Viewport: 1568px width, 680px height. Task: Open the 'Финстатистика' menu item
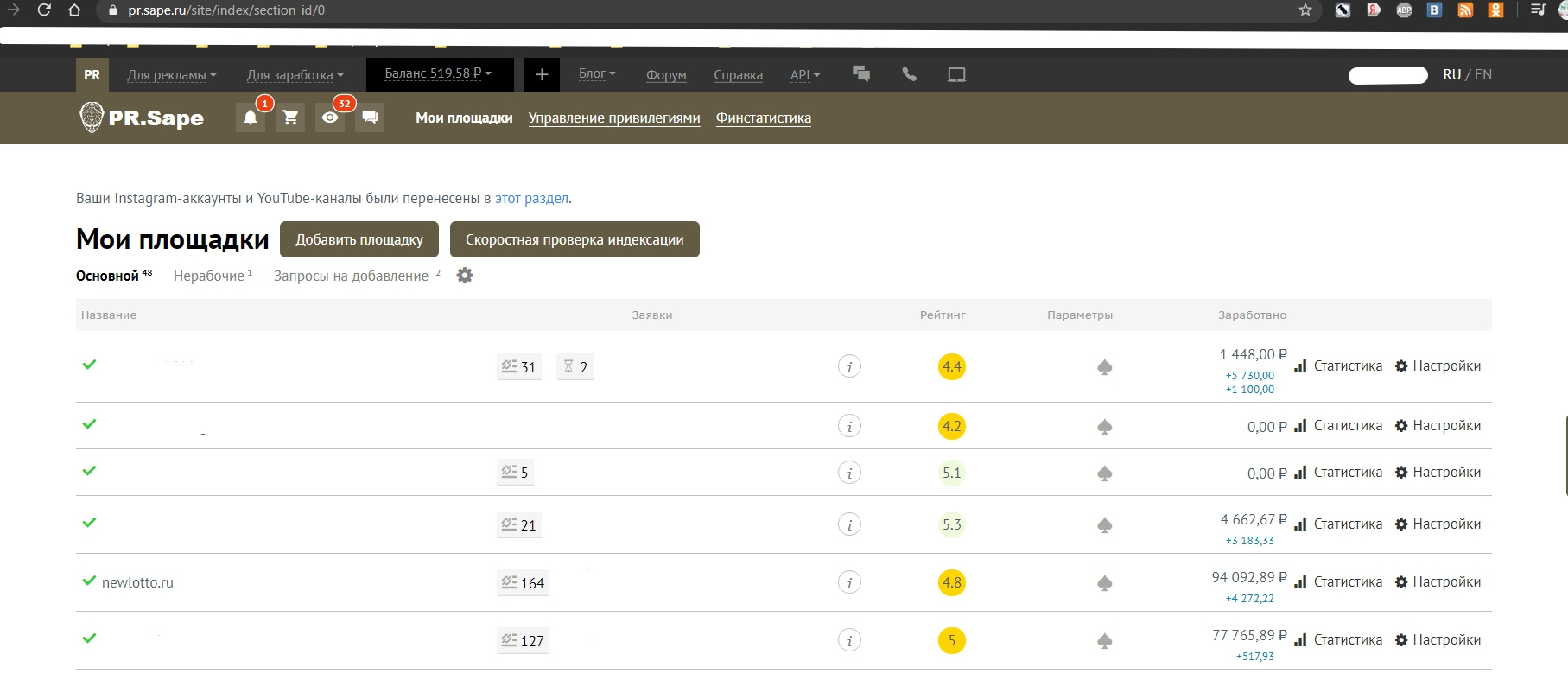pyautogui.click(x=763, y=118)
